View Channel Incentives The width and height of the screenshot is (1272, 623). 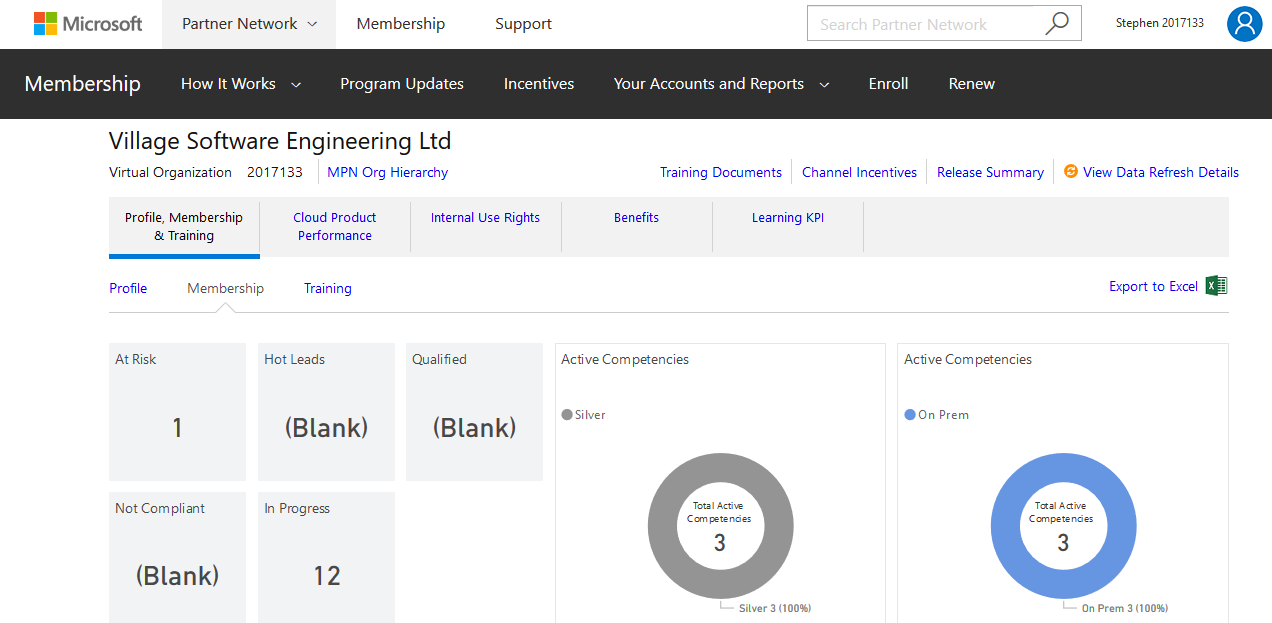[x=858, y=171]
